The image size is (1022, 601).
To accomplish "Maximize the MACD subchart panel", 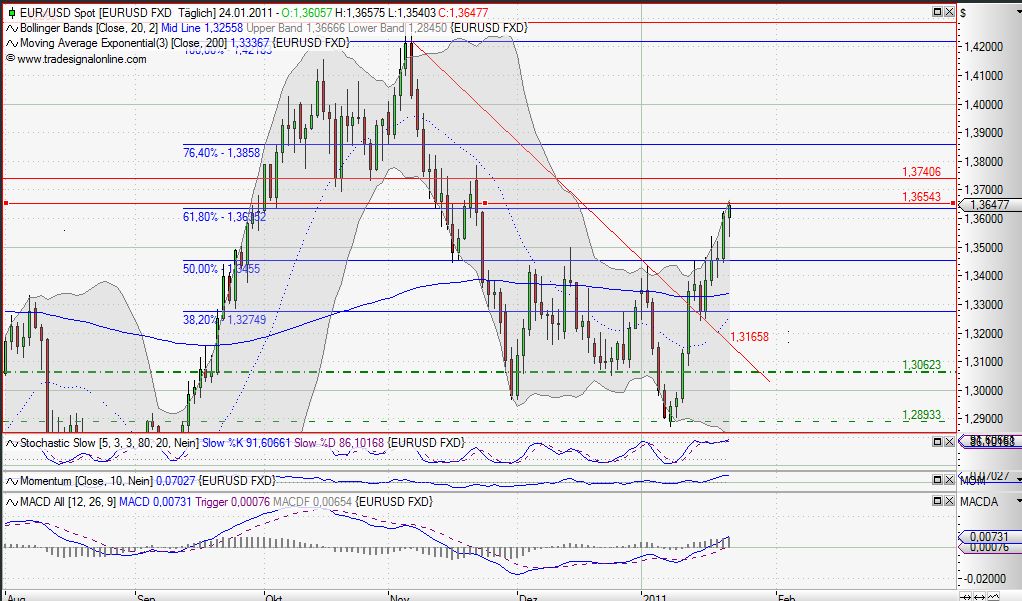I will [938, 502].
